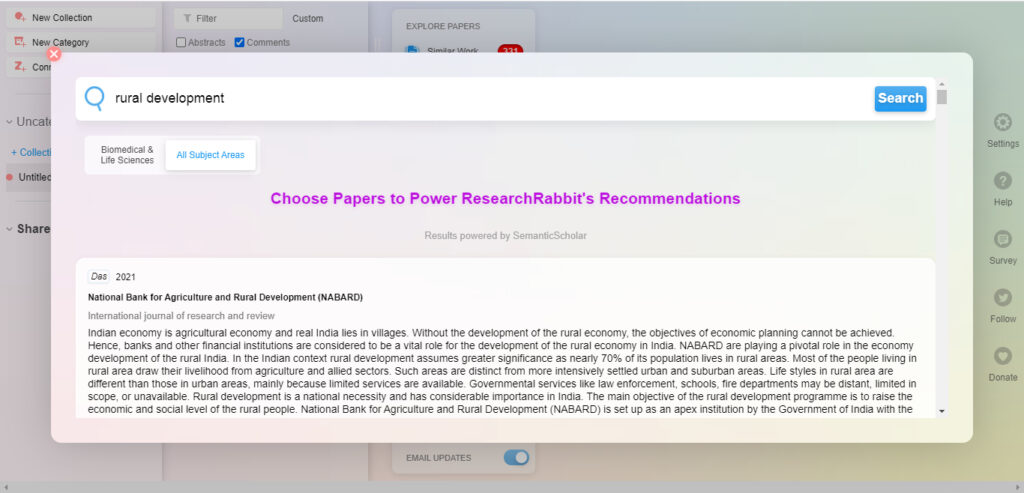Click the Follow Twitter icon

tap(1002, 298)
